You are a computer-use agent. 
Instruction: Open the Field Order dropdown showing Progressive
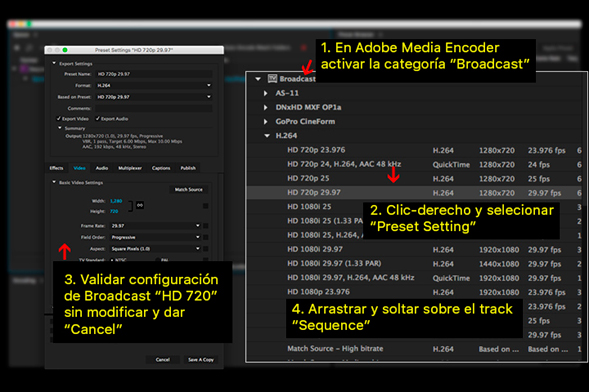tap(156, 237)
